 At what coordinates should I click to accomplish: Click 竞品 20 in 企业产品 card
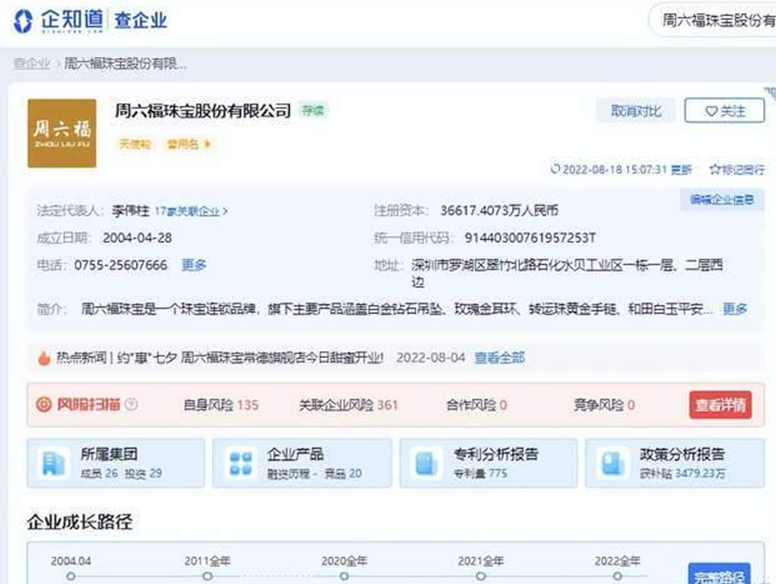343,474
